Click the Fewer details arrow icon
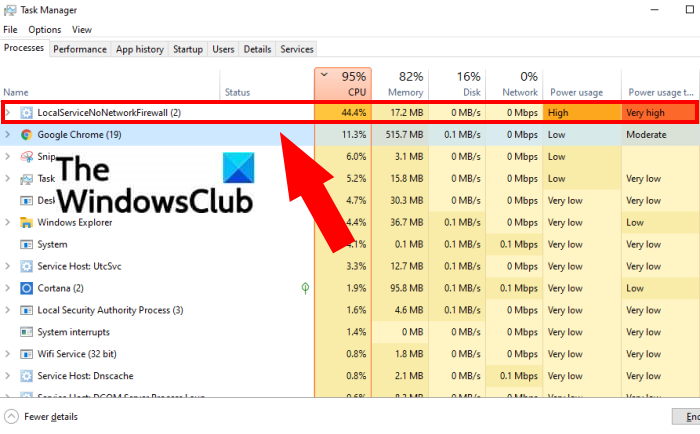Viewport: 700px width, 434px height. (x=11, y=417)
